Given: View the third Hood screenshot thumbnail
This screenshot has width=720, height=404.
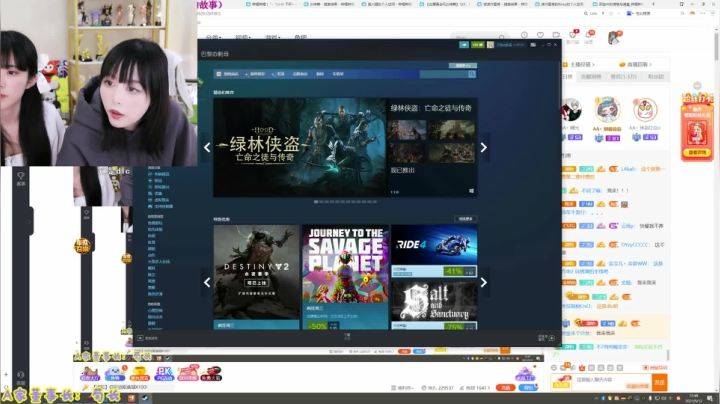Looking at the screenshot, I should (408, 153).
